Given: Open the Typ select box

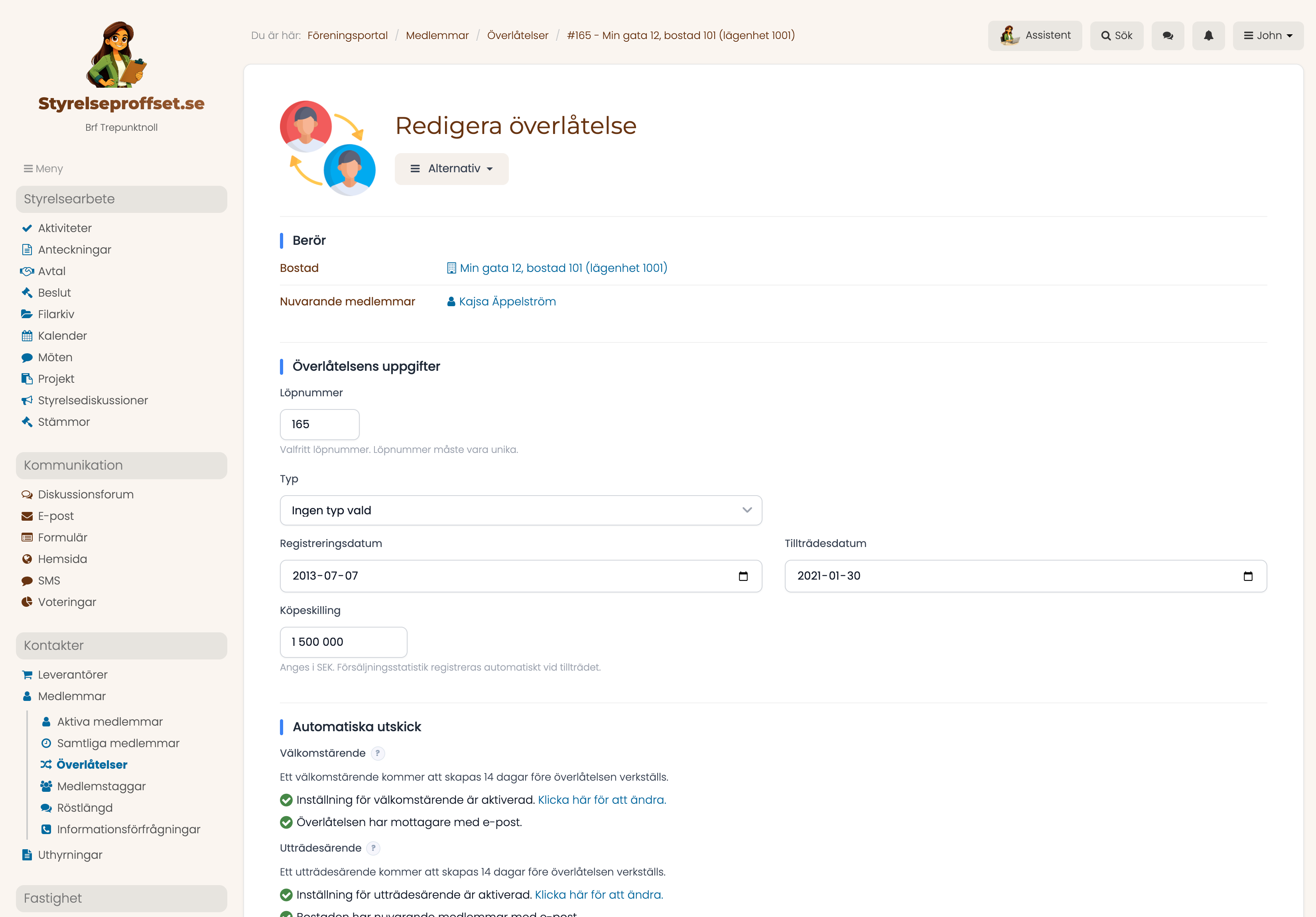Looking at the screenshot, I should [x=520, y=510].
